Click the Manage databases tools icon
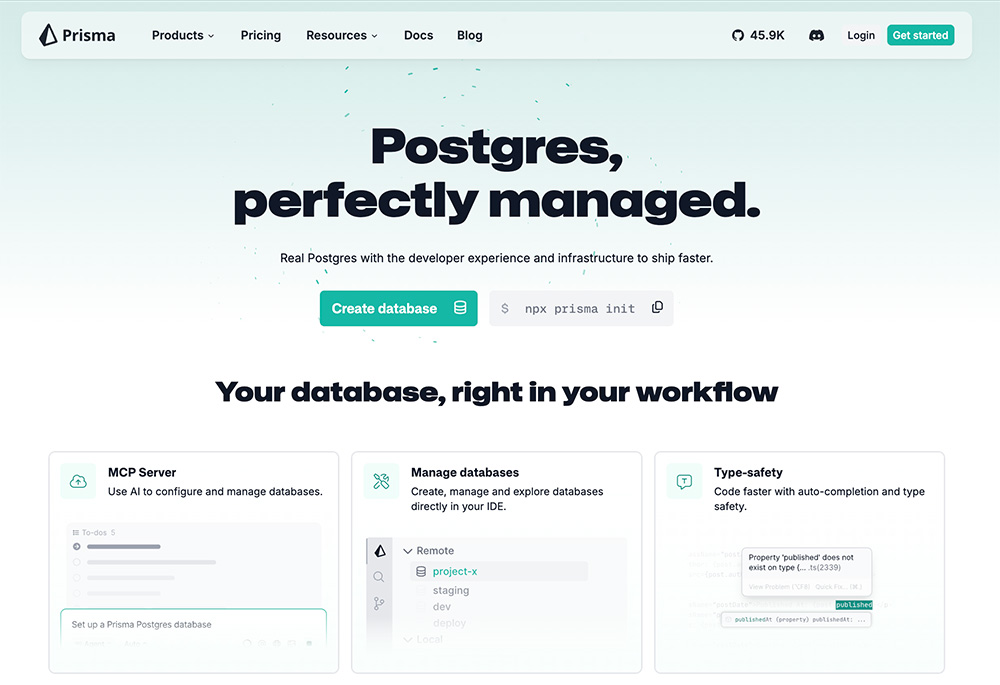 (381, 482)
